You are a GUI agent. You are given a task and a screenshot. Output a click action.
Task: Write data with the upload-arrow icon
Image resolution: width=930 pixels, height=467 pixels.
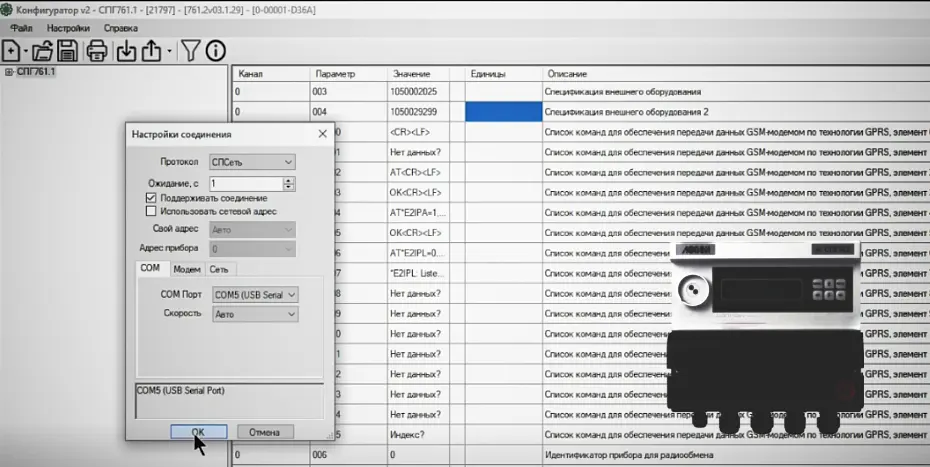(x=151, y=51)
